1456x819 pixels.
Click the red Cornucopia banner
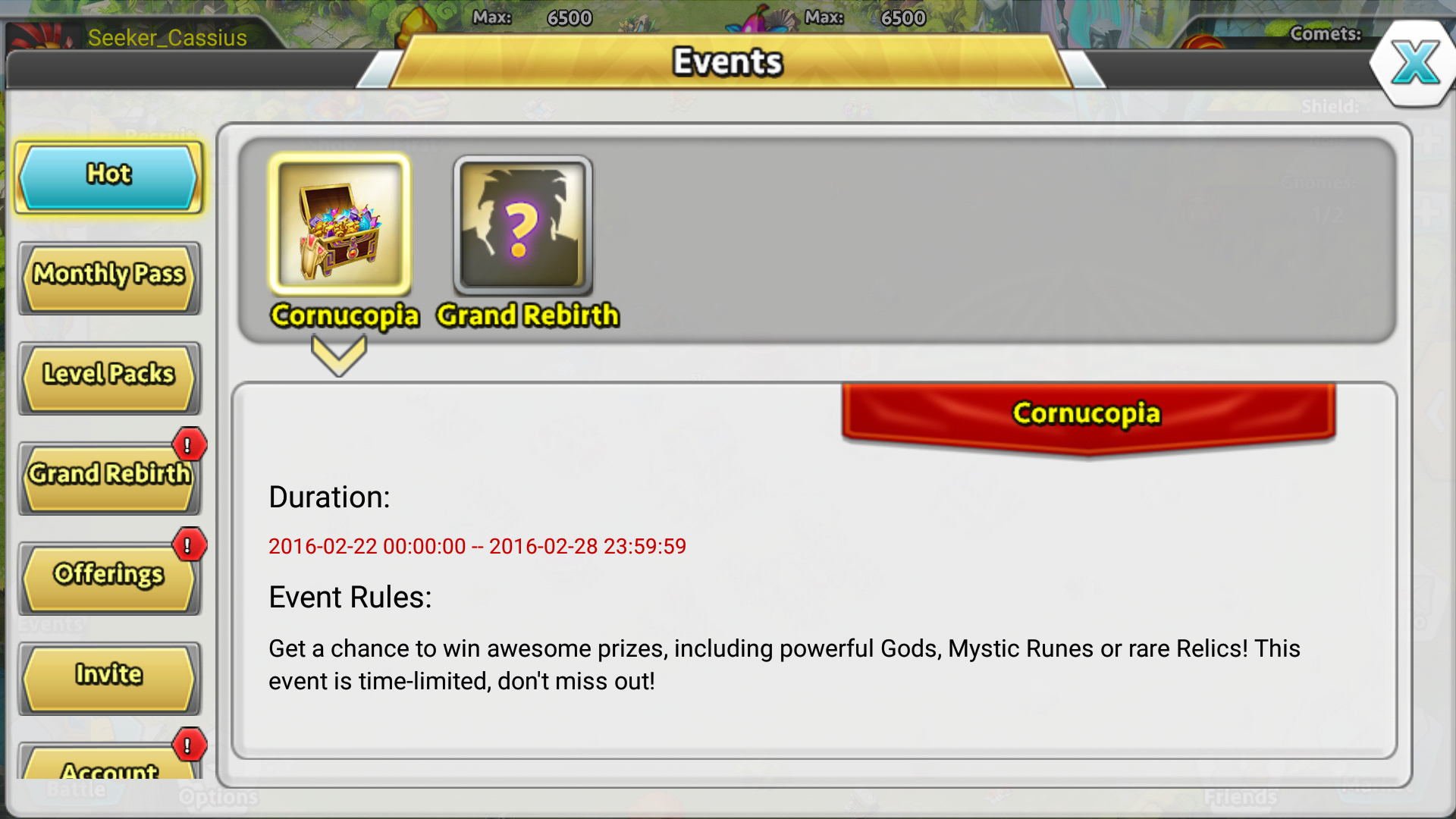pos(1088,417)
